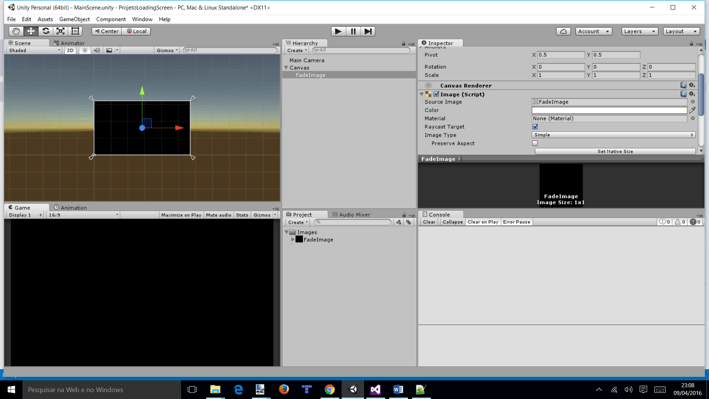Toggle Maximize on Play
The height and width of the screenshot is (399, 709).
pyautogui.click(x=181, y=215)
